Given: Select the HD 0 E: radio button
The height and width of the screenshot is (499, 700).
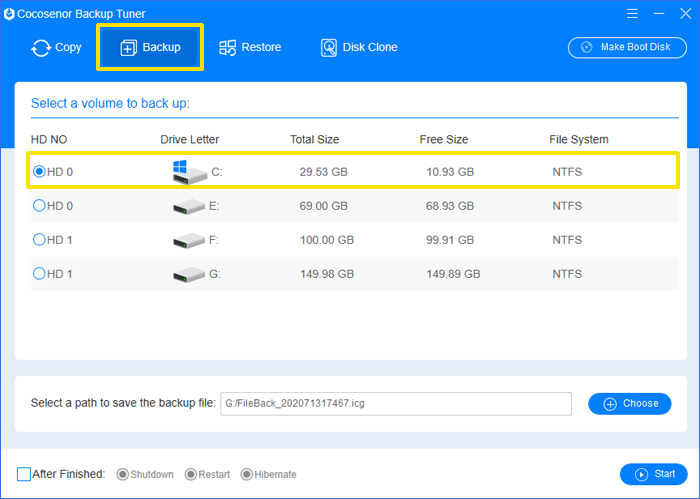Looking at the screenshot, I should (x=39, y=205).
